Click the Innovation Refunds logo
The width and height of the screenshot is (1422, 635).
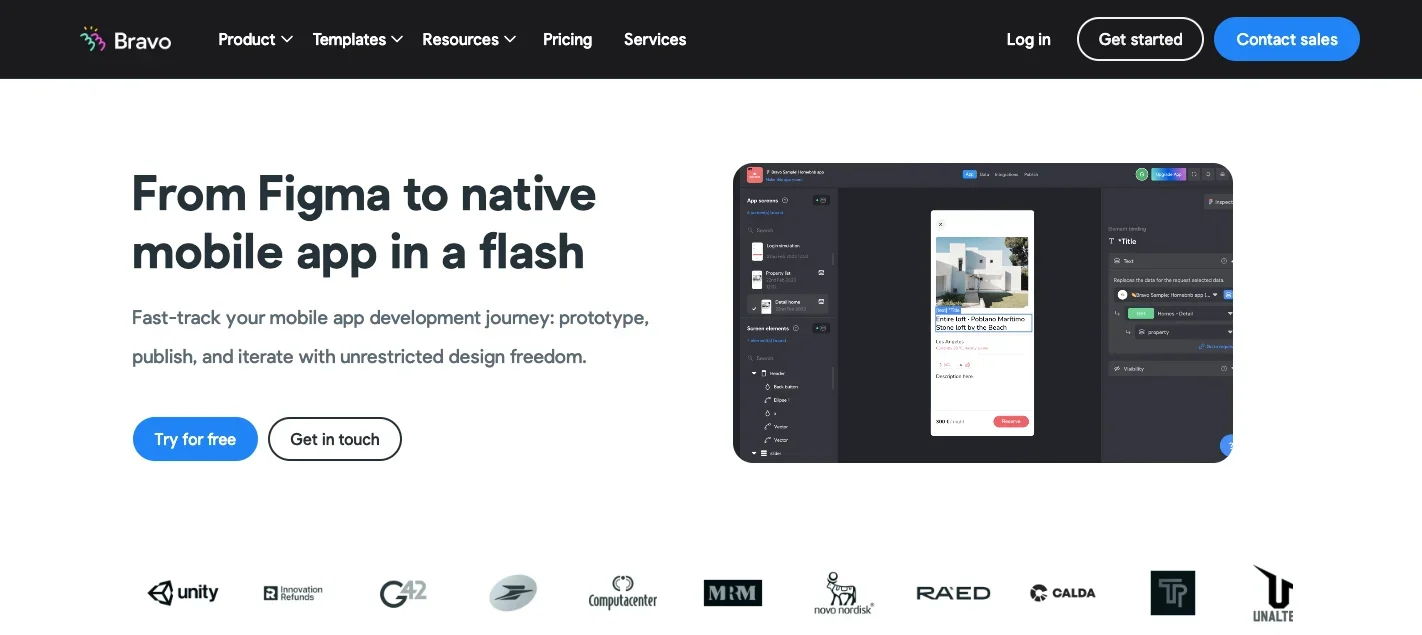293,593
